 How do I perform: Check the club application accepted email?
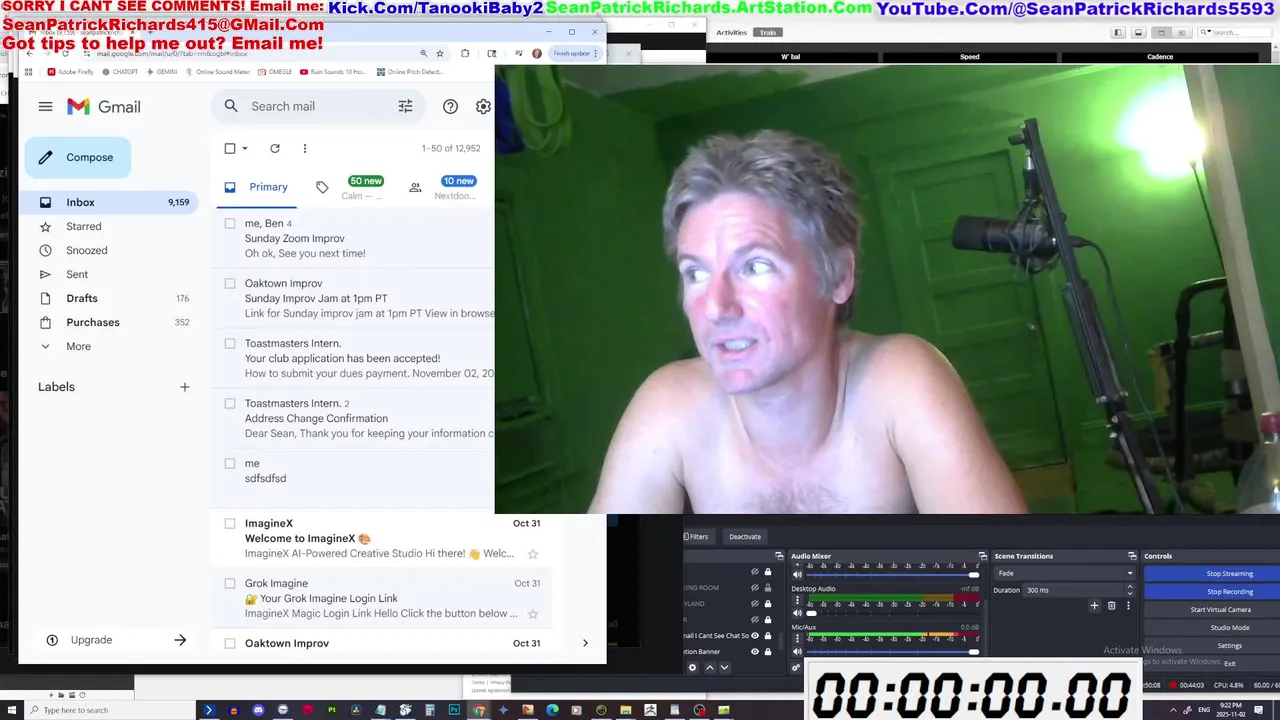tap(230, 344)
